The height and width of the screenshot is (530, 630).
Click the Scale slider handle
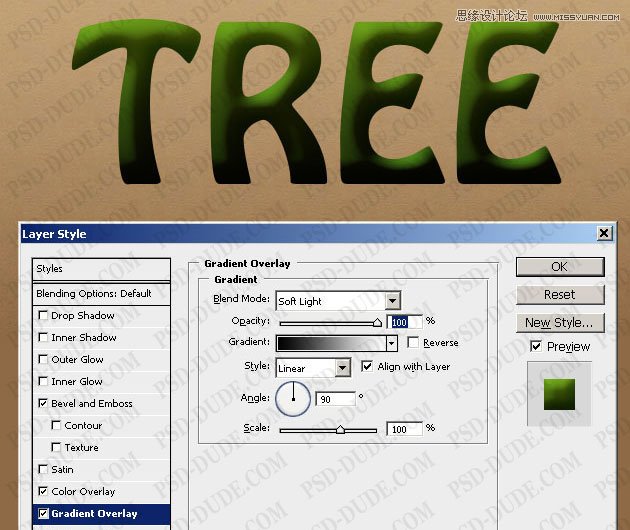click(340, 430)
